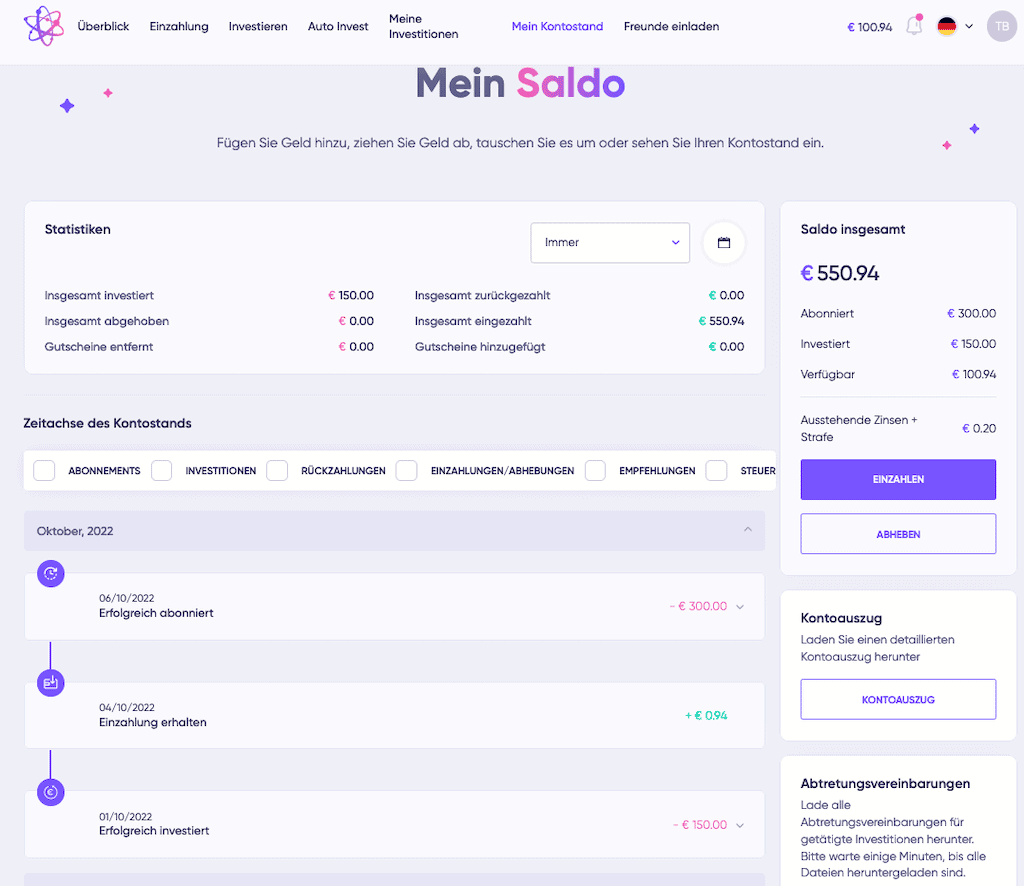The height and width of the screenshot is (886, 1024).
Task: Open the TB user avatar
Action: point(1001,26)
